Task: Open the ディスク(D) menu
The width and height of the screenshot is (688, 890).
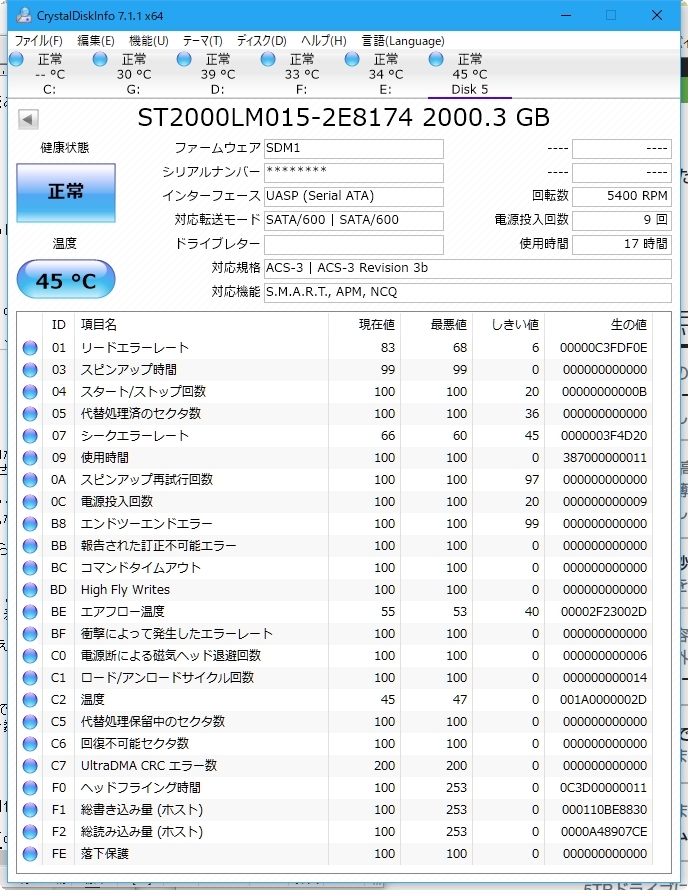Action: pyautogui.click(x=262, y=41)
